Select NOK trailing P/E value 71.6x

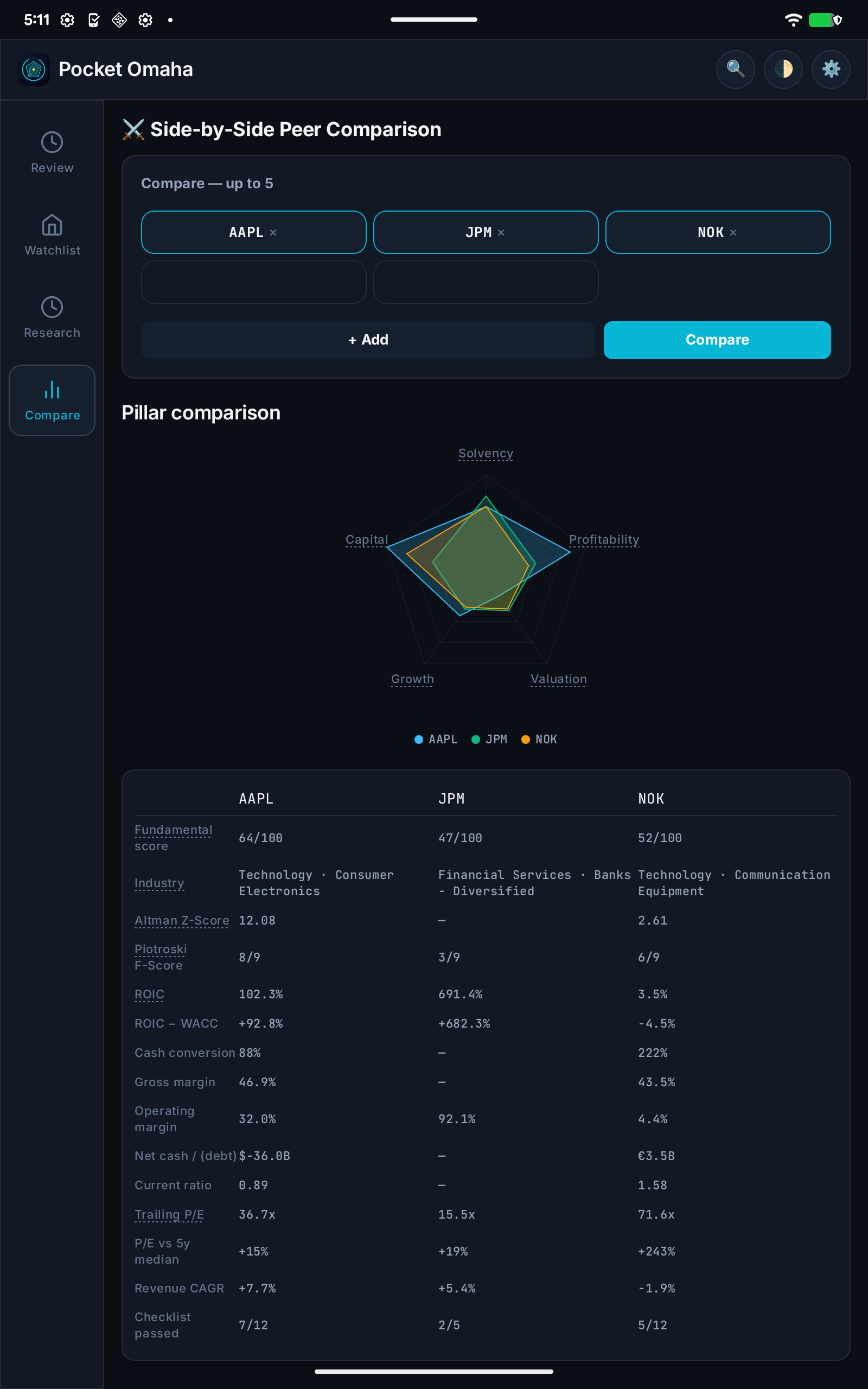point(656,1214)
